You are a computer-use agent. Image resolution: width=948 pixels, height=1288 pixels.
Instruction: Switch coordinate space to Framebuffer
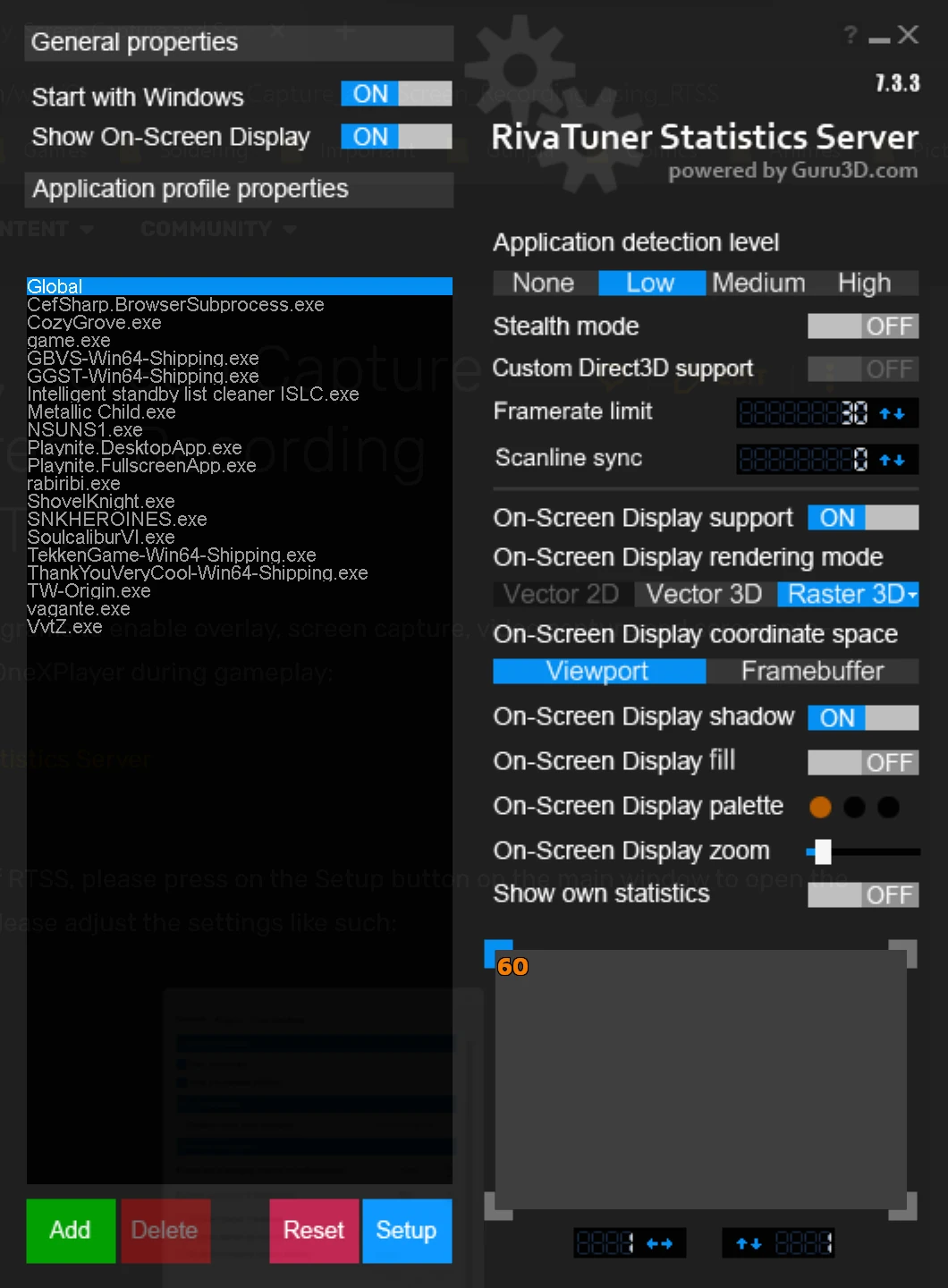point(812,671)
